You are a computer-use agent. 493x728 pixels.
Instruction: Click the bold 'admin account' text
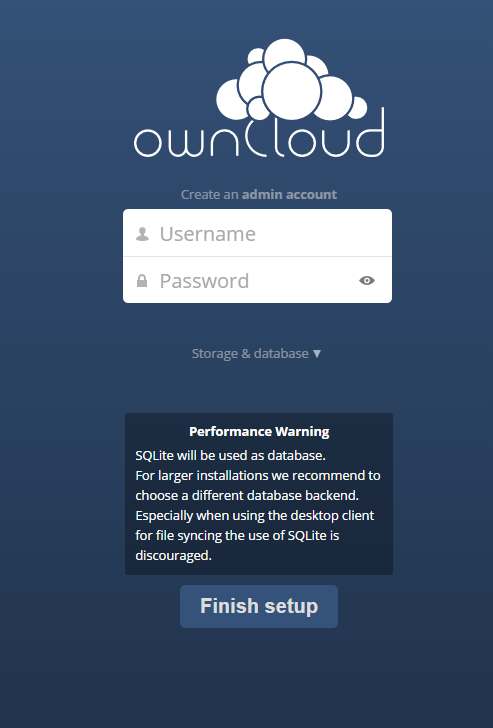(289, 195)
